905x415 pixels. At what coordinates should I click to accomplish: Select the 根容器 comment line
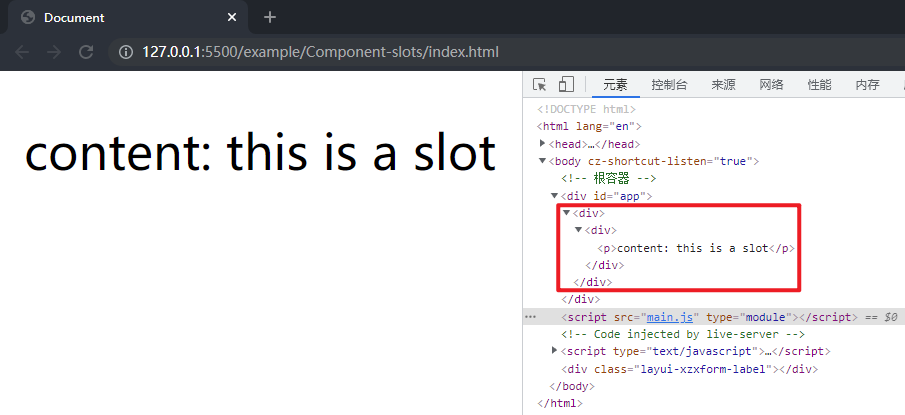(608, 178)
